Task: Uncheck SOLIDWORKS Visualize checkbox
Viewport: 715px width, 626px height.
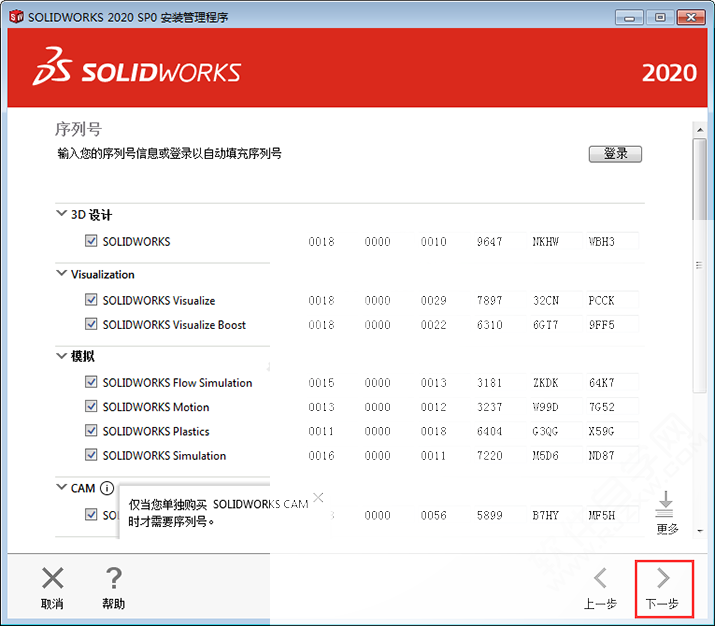Action: [91, 300]
